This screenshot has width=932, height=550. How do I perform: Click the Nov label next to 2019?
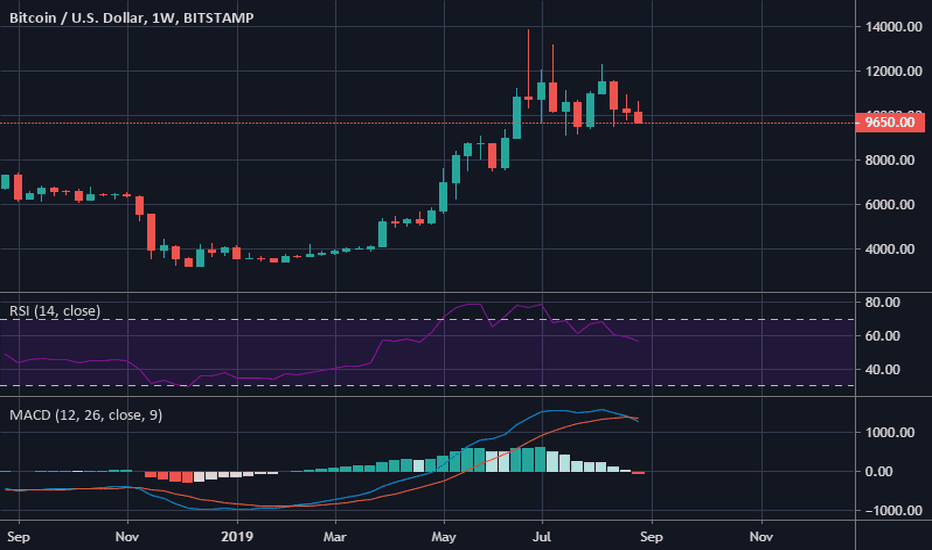[x=127, y=537]
